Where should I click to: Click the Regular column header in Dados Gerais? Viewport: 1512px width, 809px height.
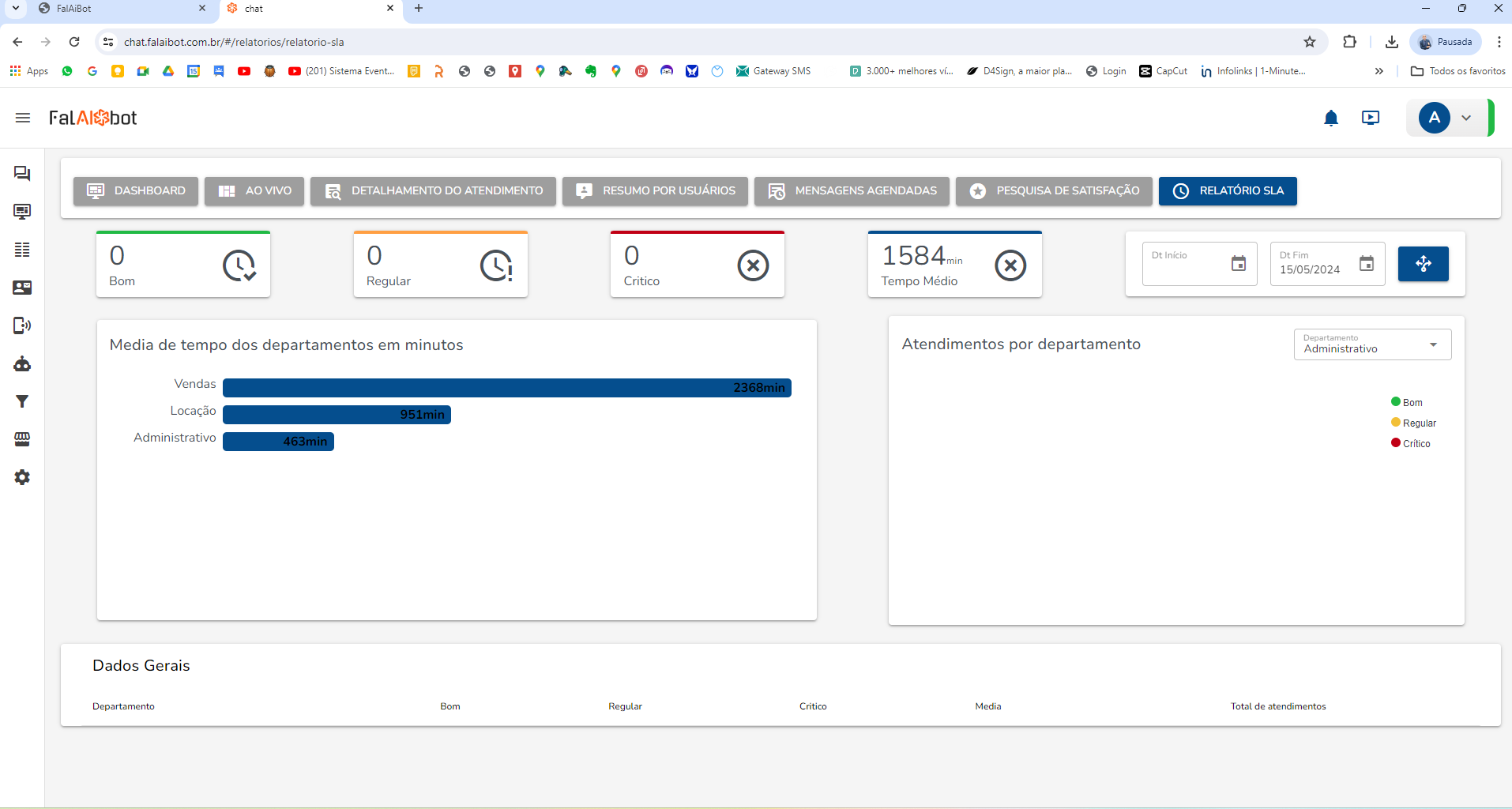pyautogui.click(x=625, y=706)
